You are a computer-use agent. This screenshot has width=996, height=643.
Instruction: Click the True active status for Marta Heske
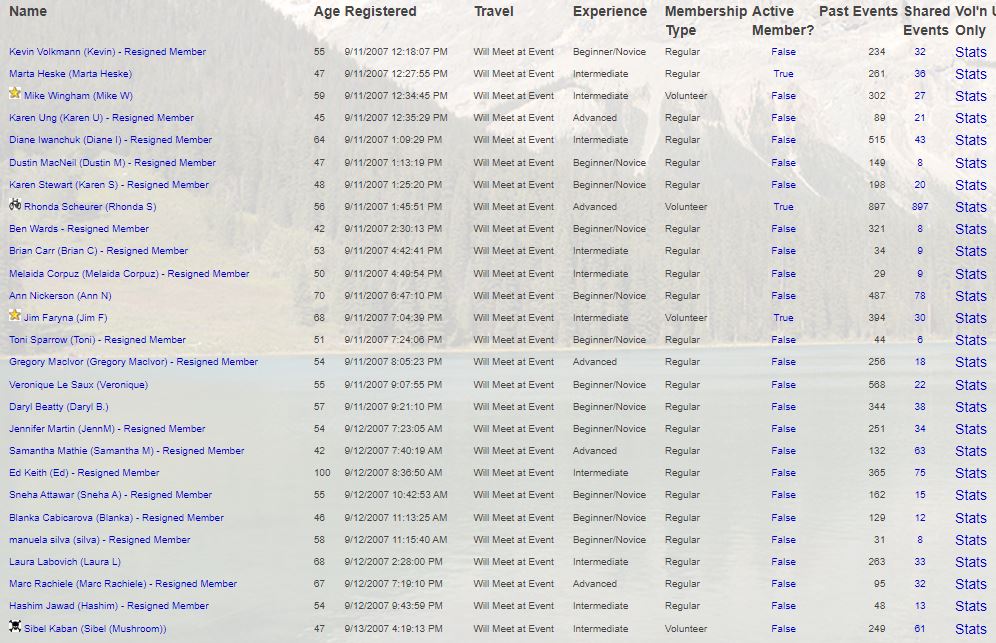[783, 74]
